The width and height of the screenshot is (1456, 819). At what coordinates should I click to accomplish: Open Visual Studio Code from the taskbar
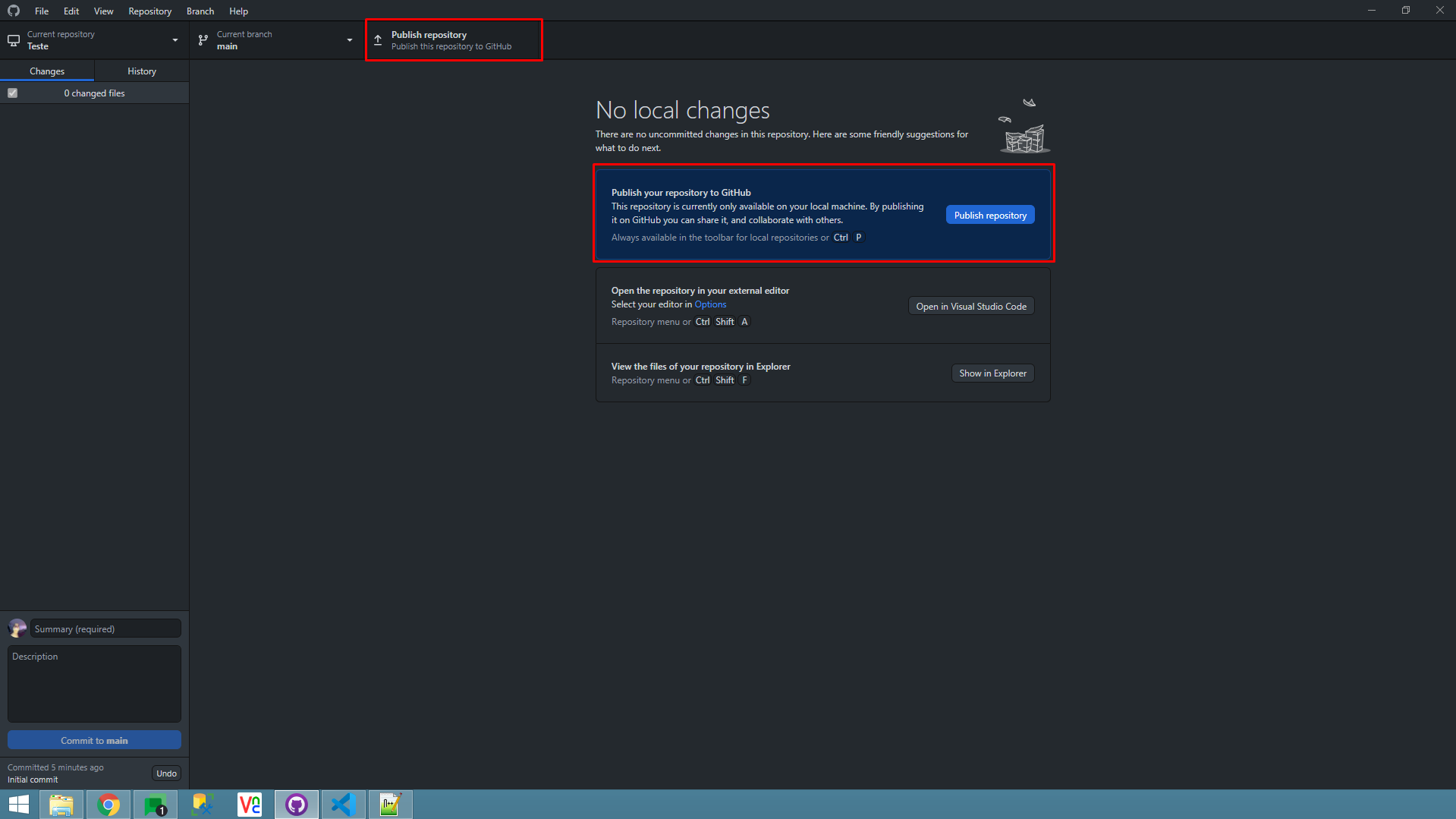tap(344, 805)
